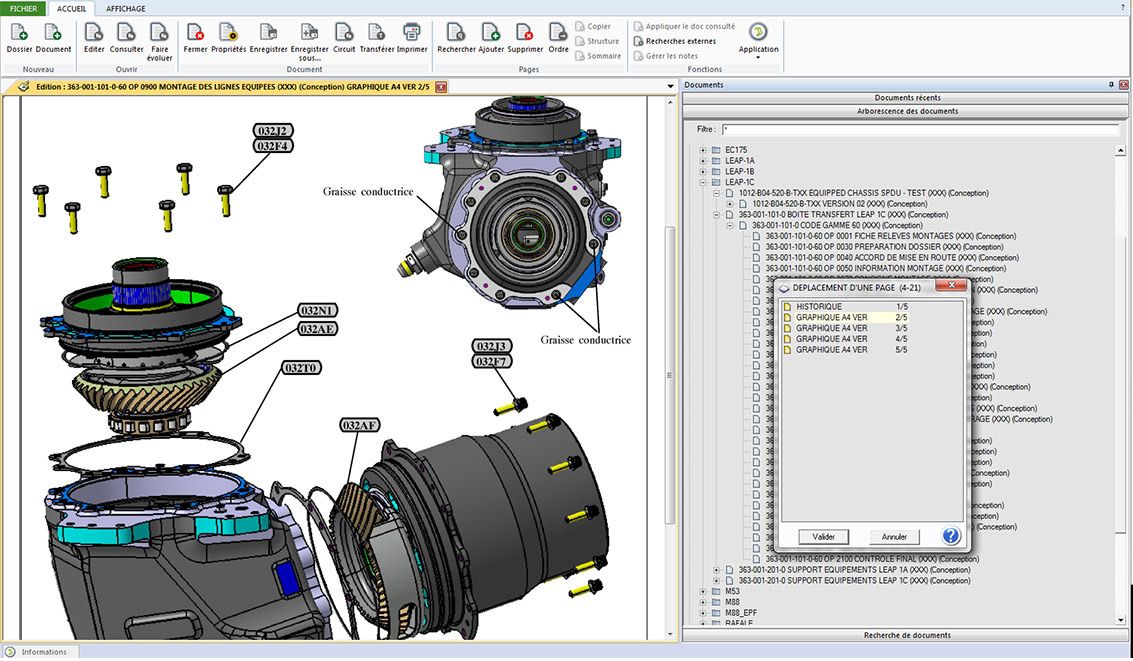This screenshot has width=1133, height=661.
Task: Open the help question mark icon
Action: click(951, 536)
